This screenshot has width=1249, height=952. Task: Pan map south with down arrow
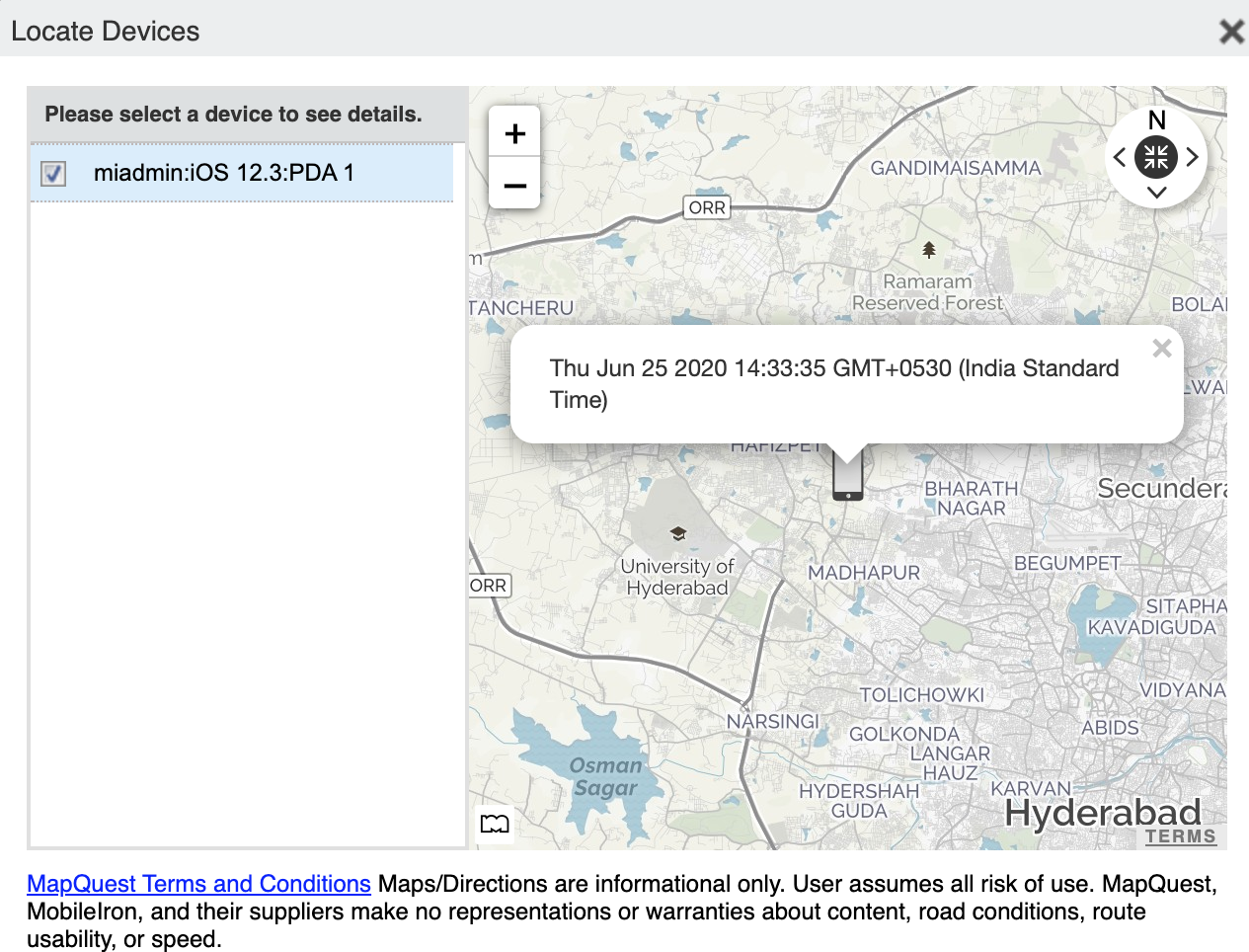tap(1157, 193)
